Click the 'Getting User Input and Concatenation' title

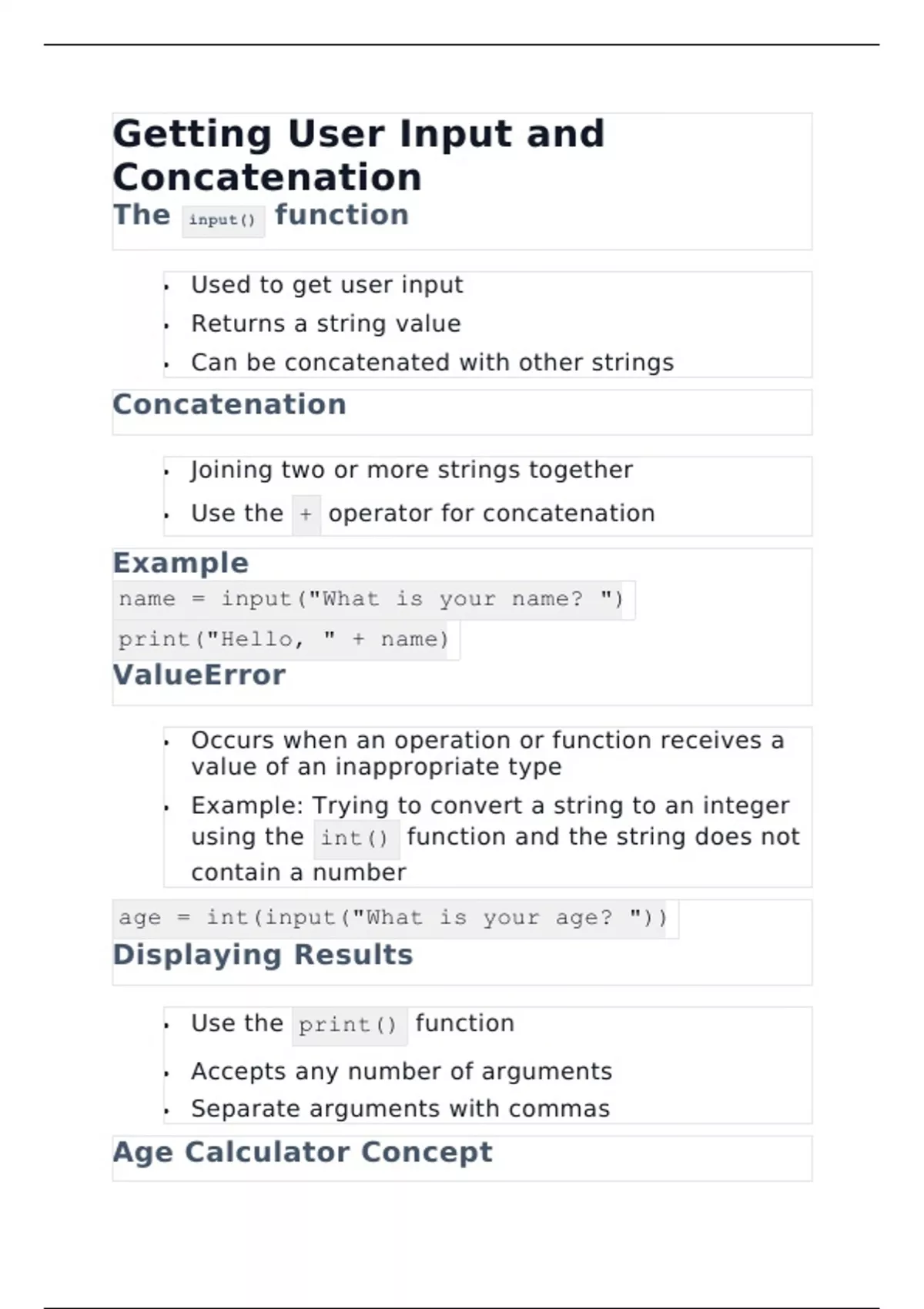point(359,155)
